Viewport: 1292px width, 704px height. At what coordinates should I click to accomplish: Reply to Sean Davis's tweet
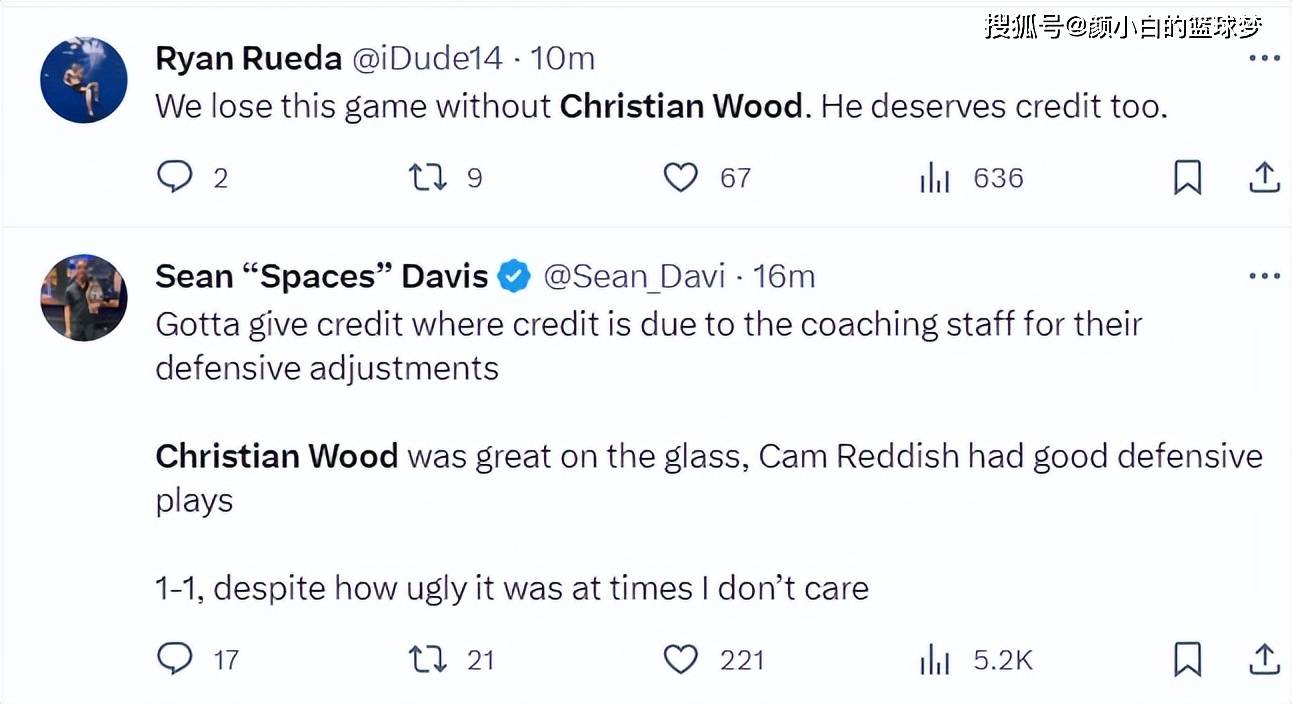click(176, 659)
